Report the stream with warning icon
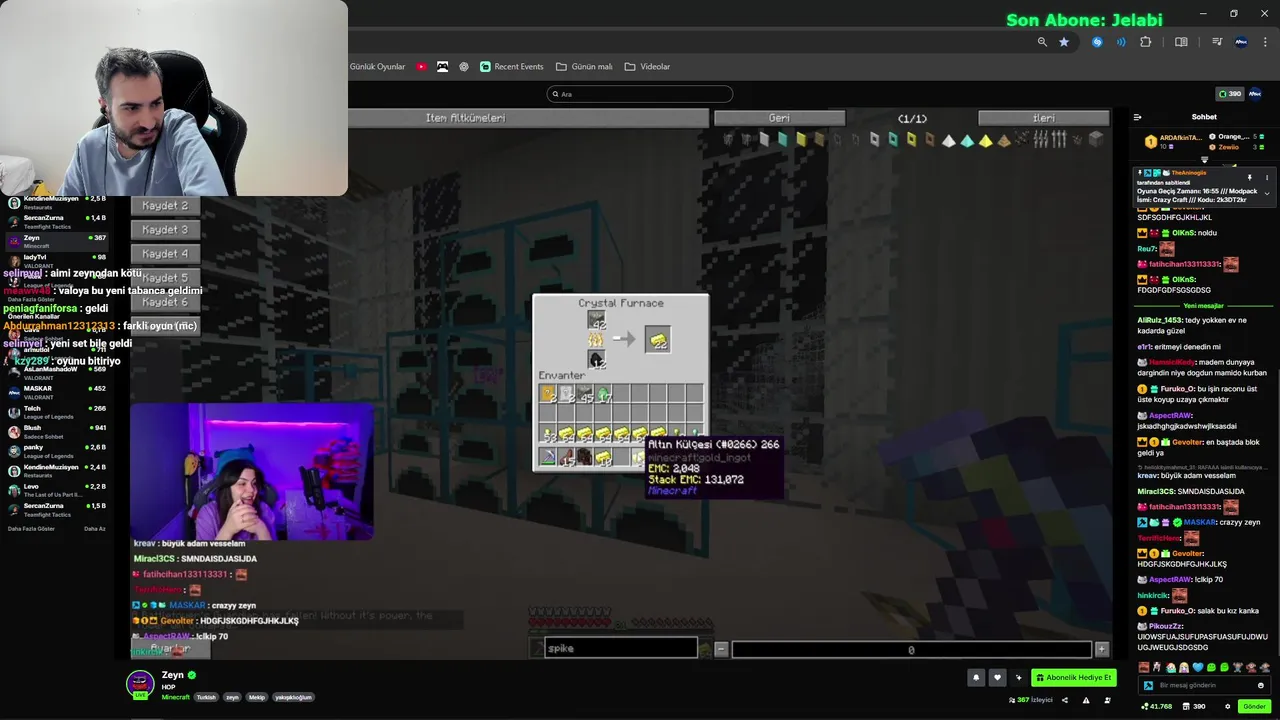This screenshot has width=1280, height=720. coord(1086,700)
